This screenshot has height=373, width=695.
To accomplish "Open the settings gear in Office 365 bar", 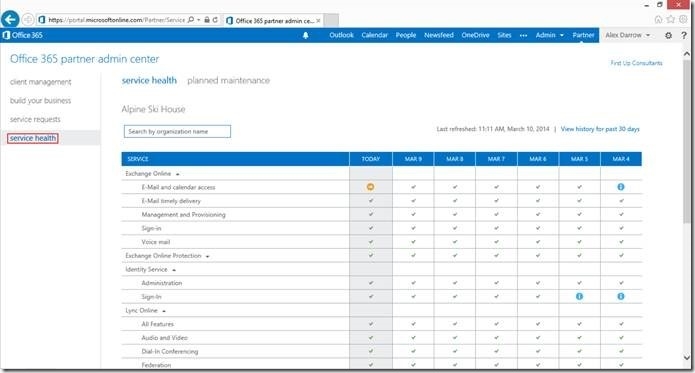I will point(668,35).
